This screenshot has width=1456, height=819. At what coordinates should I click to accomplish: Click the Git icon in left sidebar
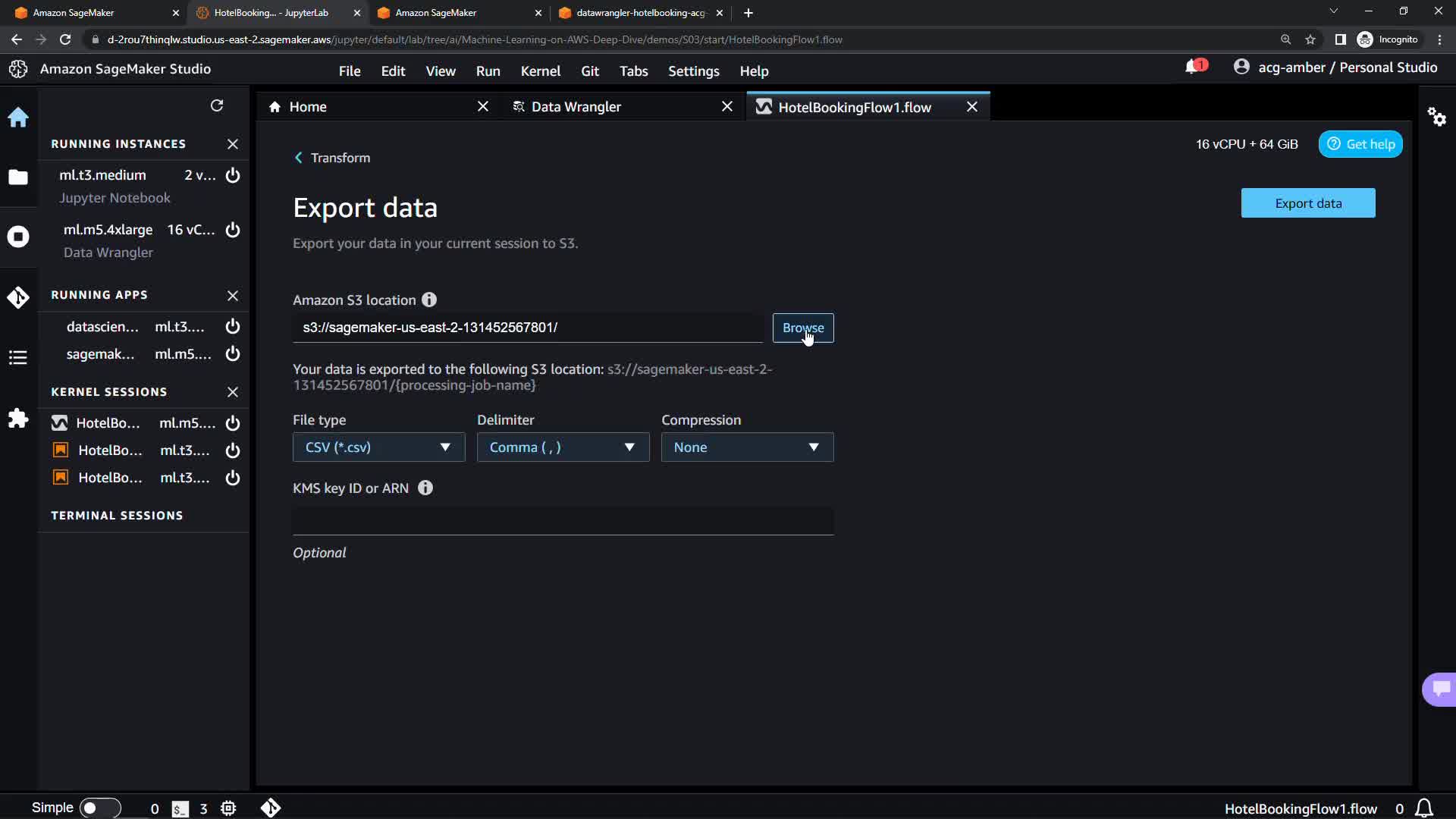point(18,297)
